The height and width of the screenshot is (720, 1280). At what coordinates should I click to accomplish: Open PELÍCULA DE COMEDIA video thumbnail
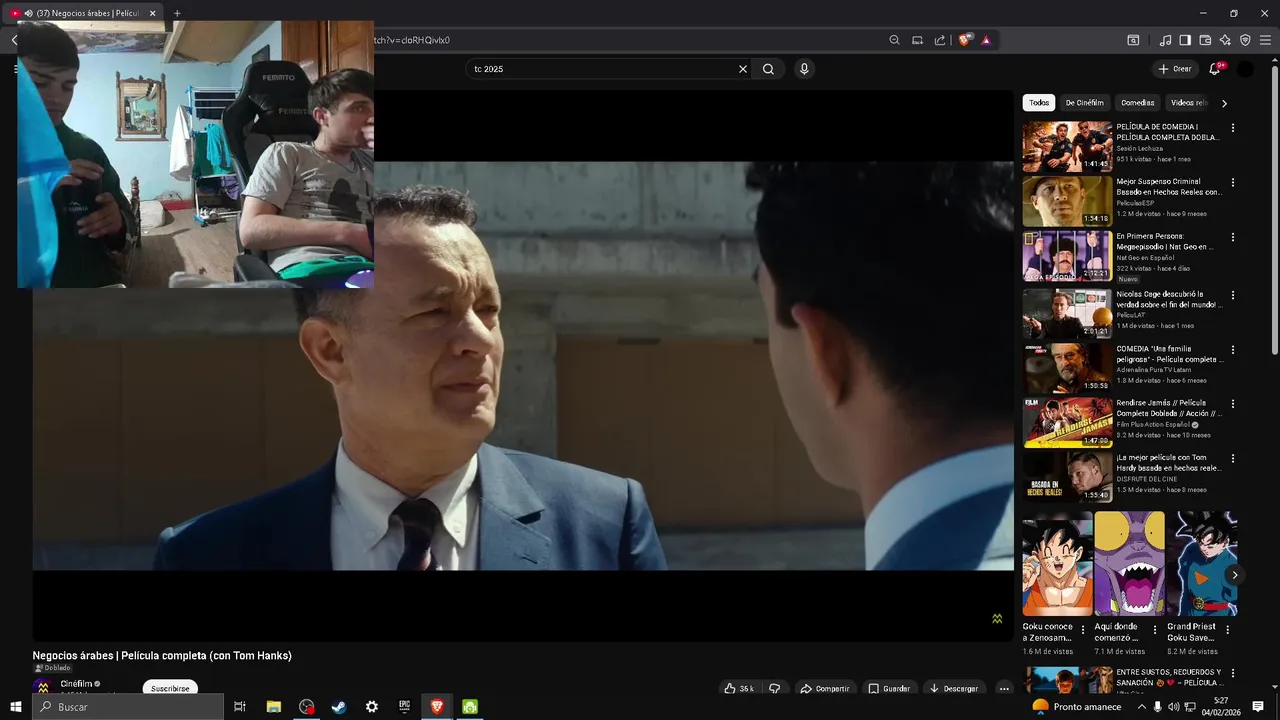pos(1067,146)
